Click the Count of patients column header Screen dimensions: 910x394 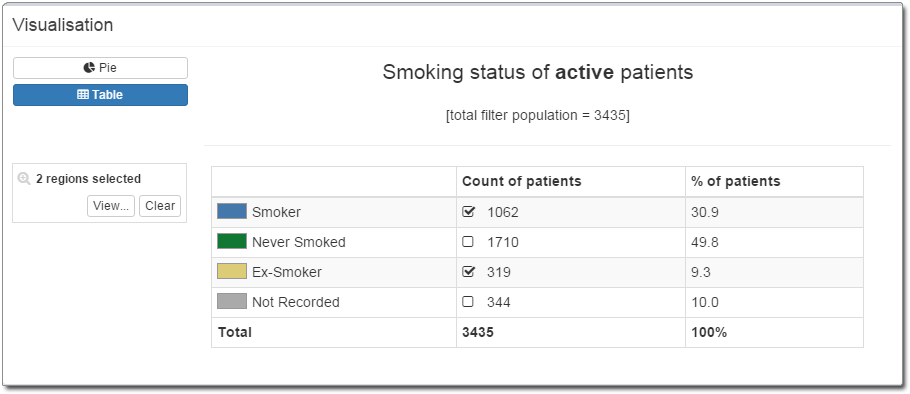(x=521, y=181)
